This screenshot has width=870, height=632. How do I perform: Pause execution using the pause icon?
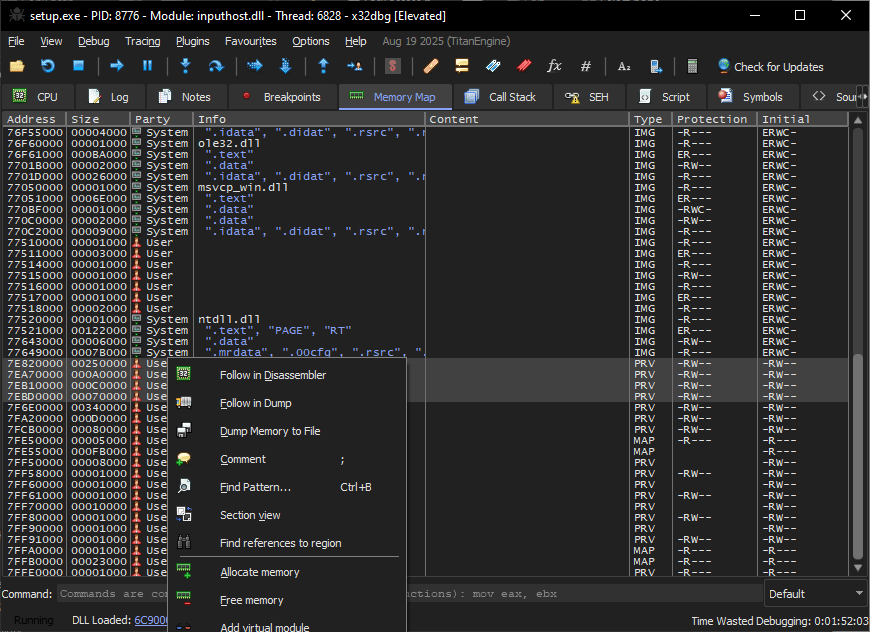pyautogui.click(x=147, y=67)
